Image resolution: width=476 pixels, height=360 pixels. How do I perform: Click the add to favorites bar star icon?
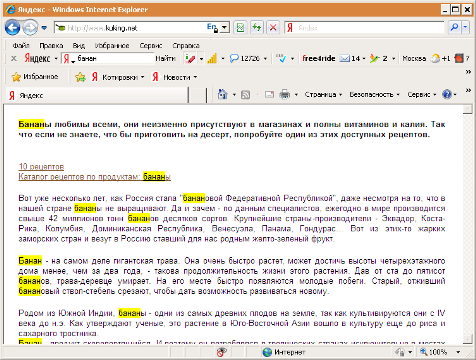click(80, 77)
